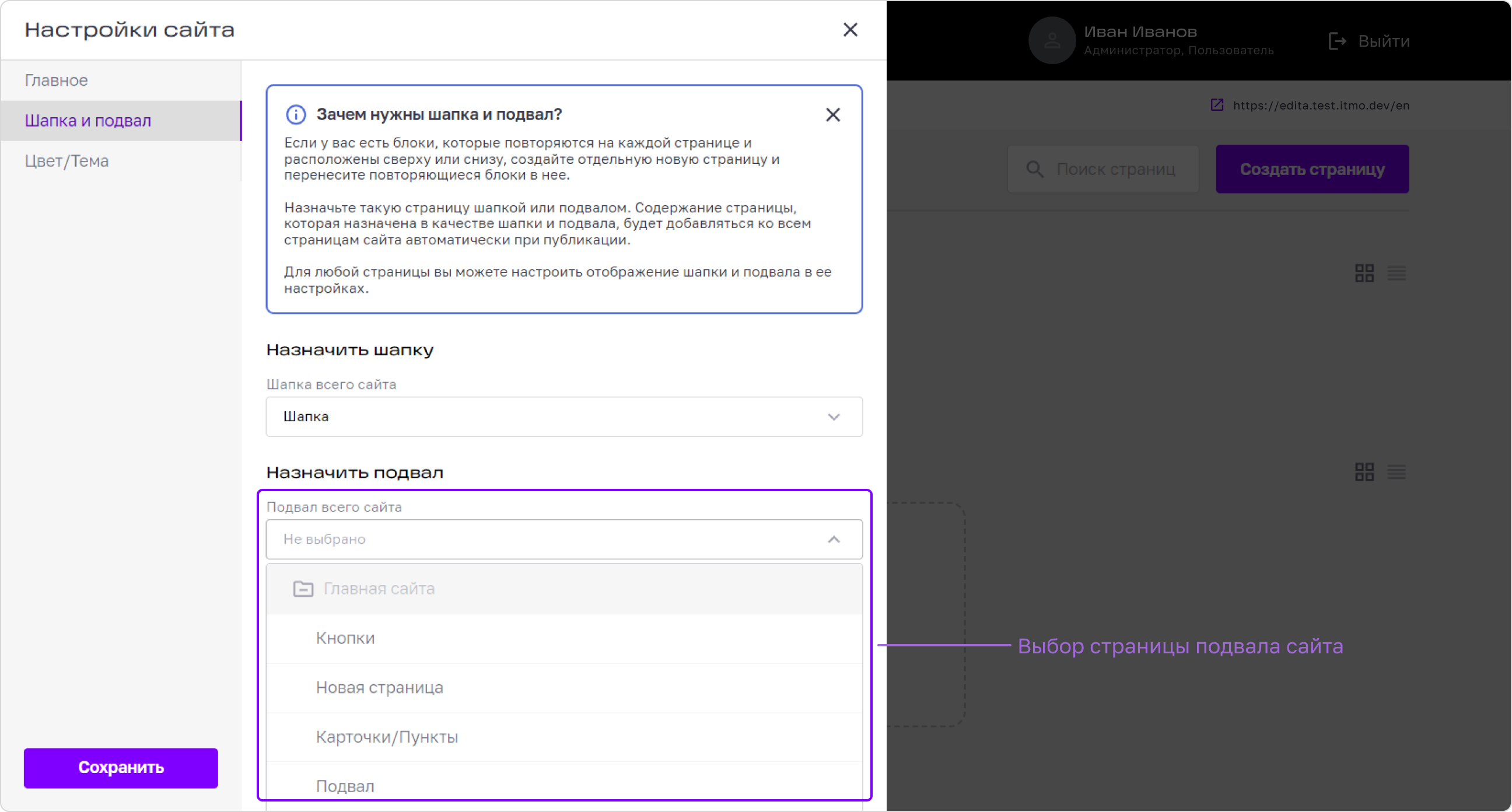Click the user avatar icon
The image size is (1512, 812).
pyautogui.click(x=1052, y=40)
